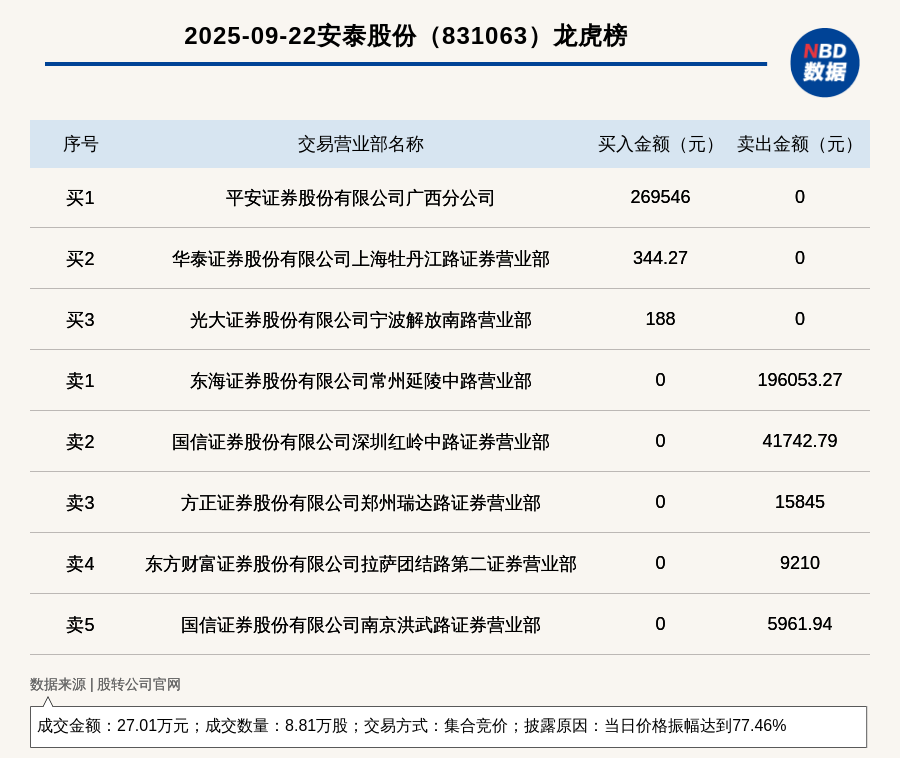Select 国信证券股份有限公司南京洪武路证券营业部

360,624
